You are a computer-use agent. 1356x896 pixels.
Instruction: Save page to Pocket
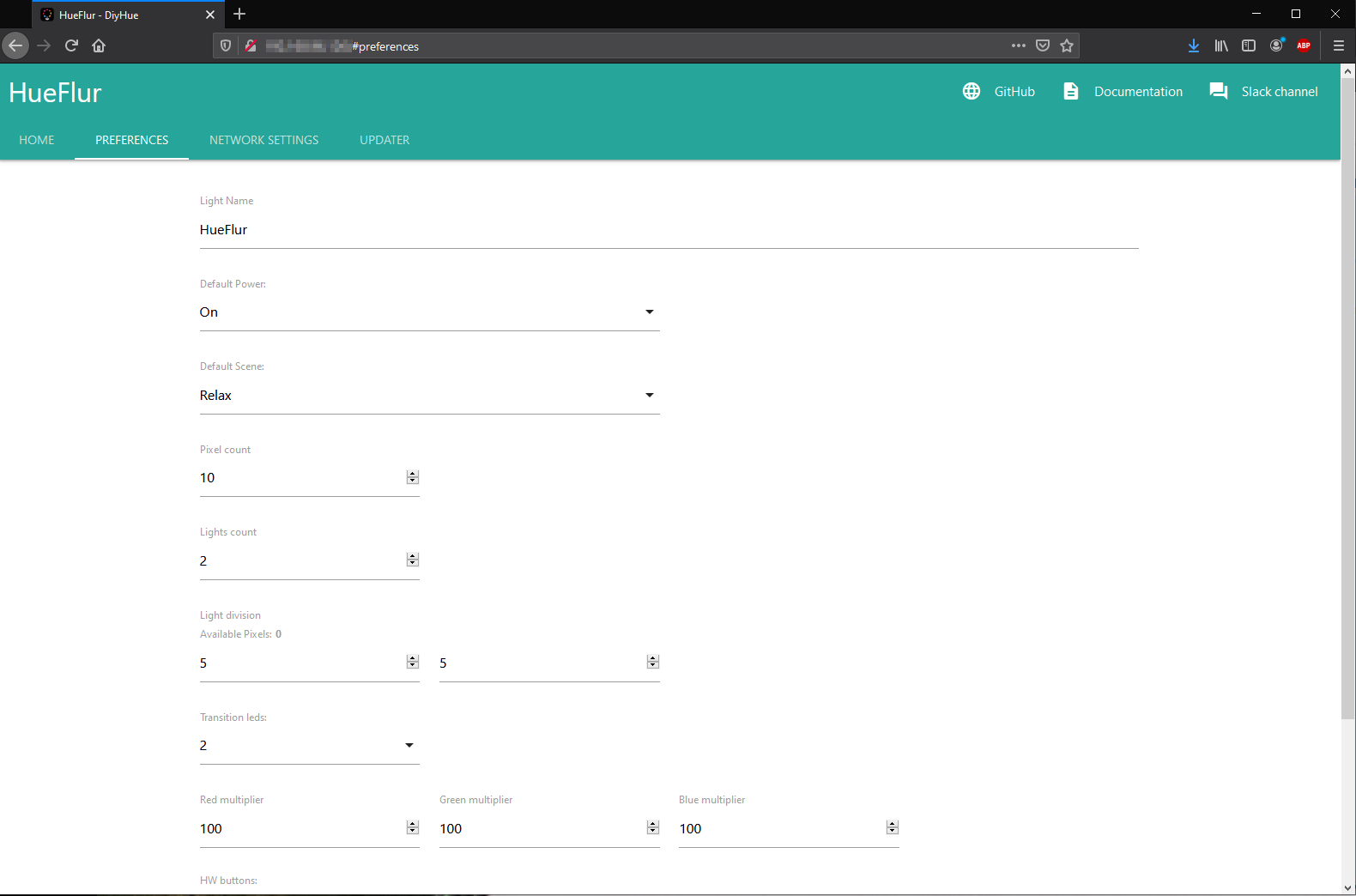click(1043, 45)
